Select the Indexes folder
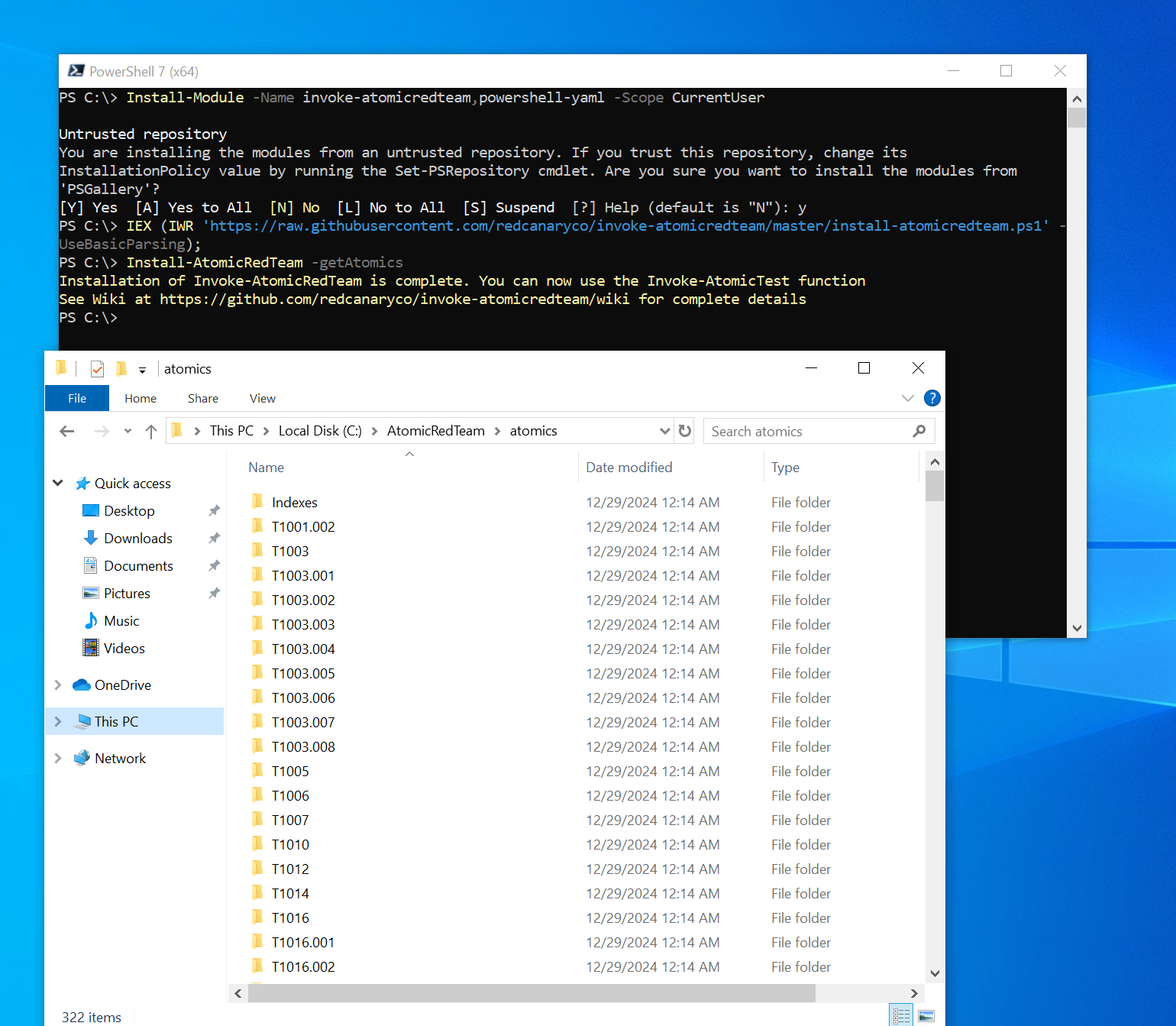The height and width of the screenshot is (1026, 1176). tap(295, 503)
